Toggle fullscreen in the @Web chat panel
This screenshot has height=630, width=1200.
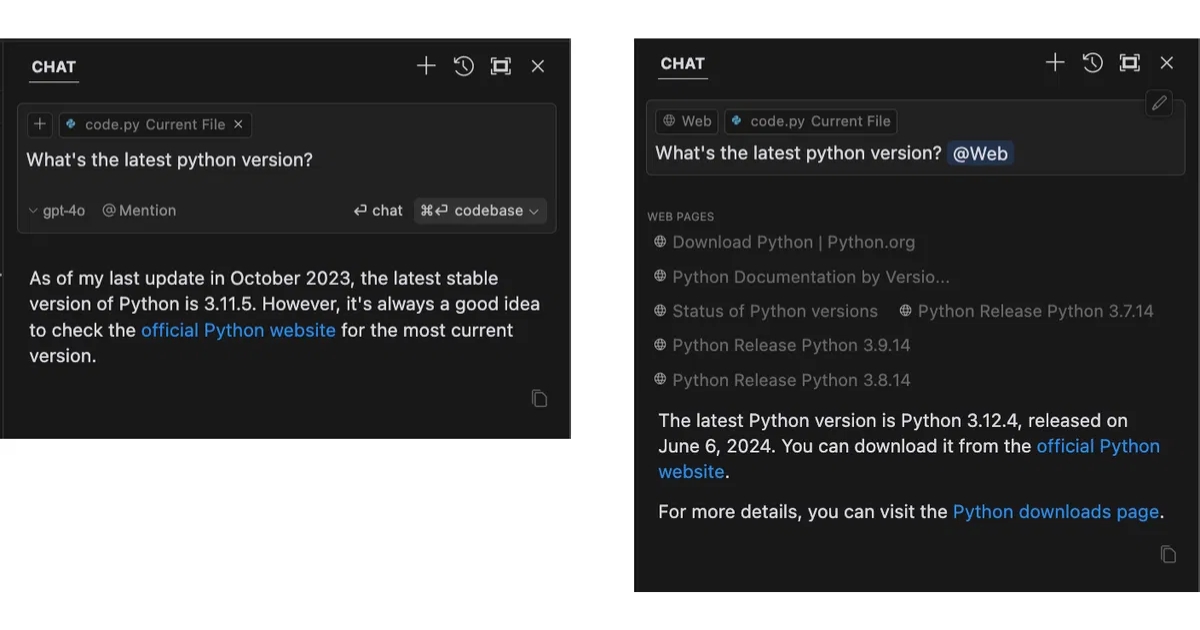point(1129,63)
